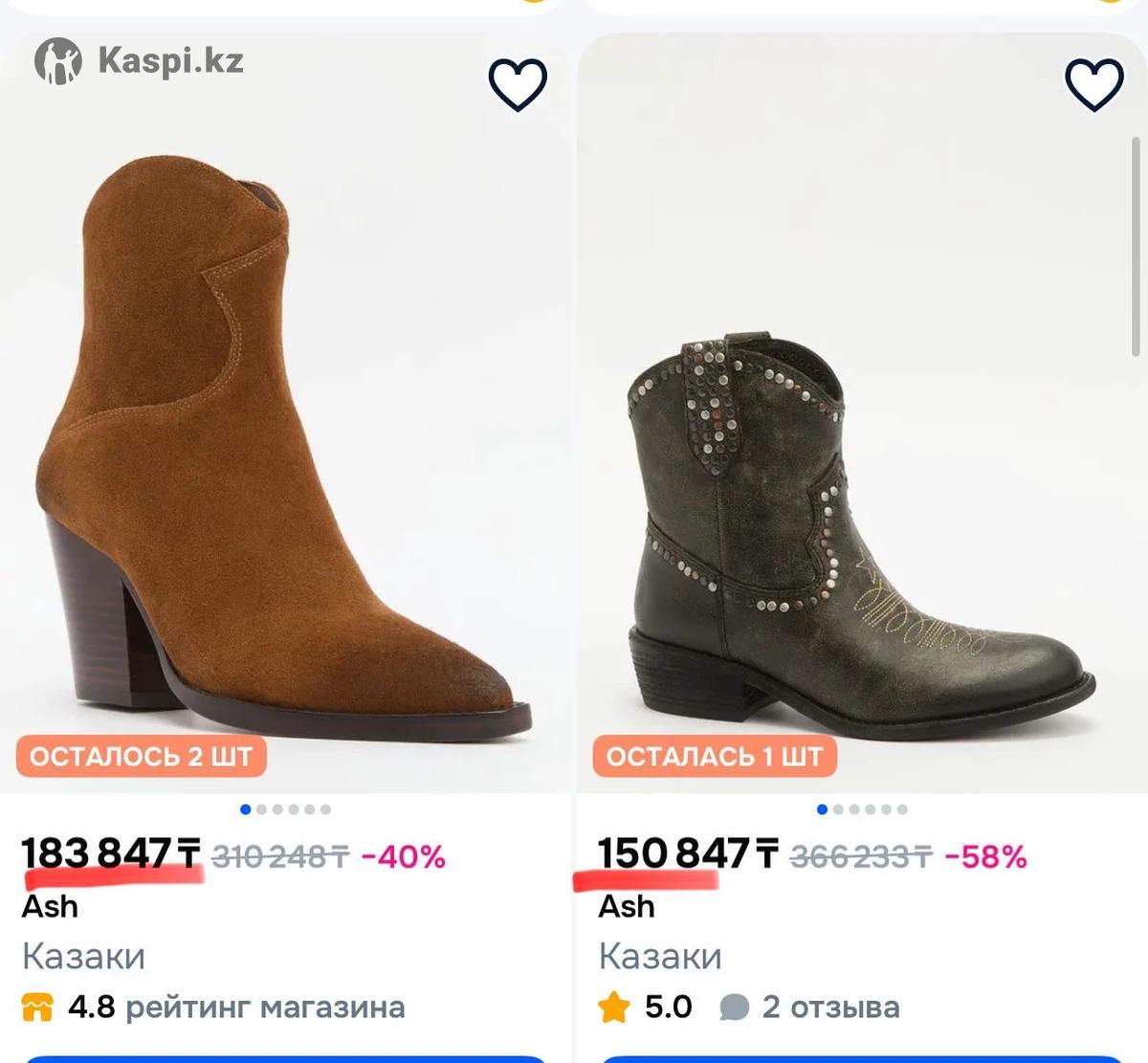Select first carousel dot under black boot
The width and height of the screenshot is (1148, 1063).
pyautogui.click(x=823, y=809)
